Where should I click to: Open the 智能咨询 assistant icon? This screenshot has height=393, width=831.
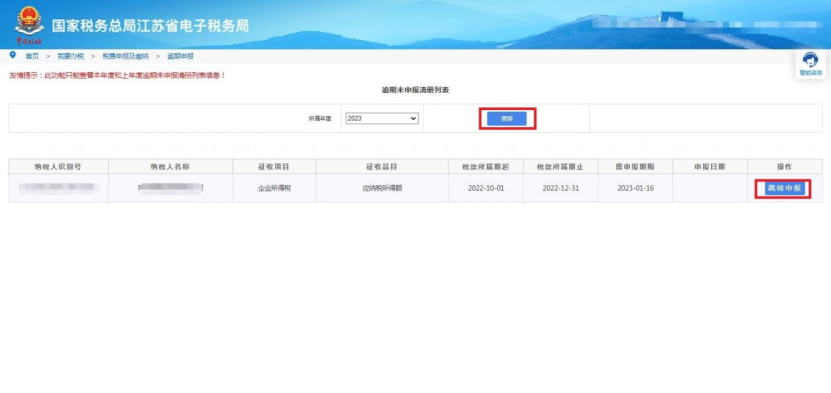click(x=810, y=65)
